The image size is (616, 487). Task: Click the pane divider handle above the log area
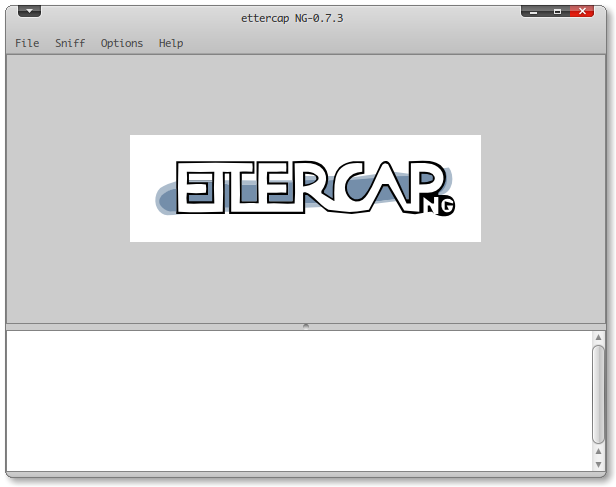(x=306, y=326)
